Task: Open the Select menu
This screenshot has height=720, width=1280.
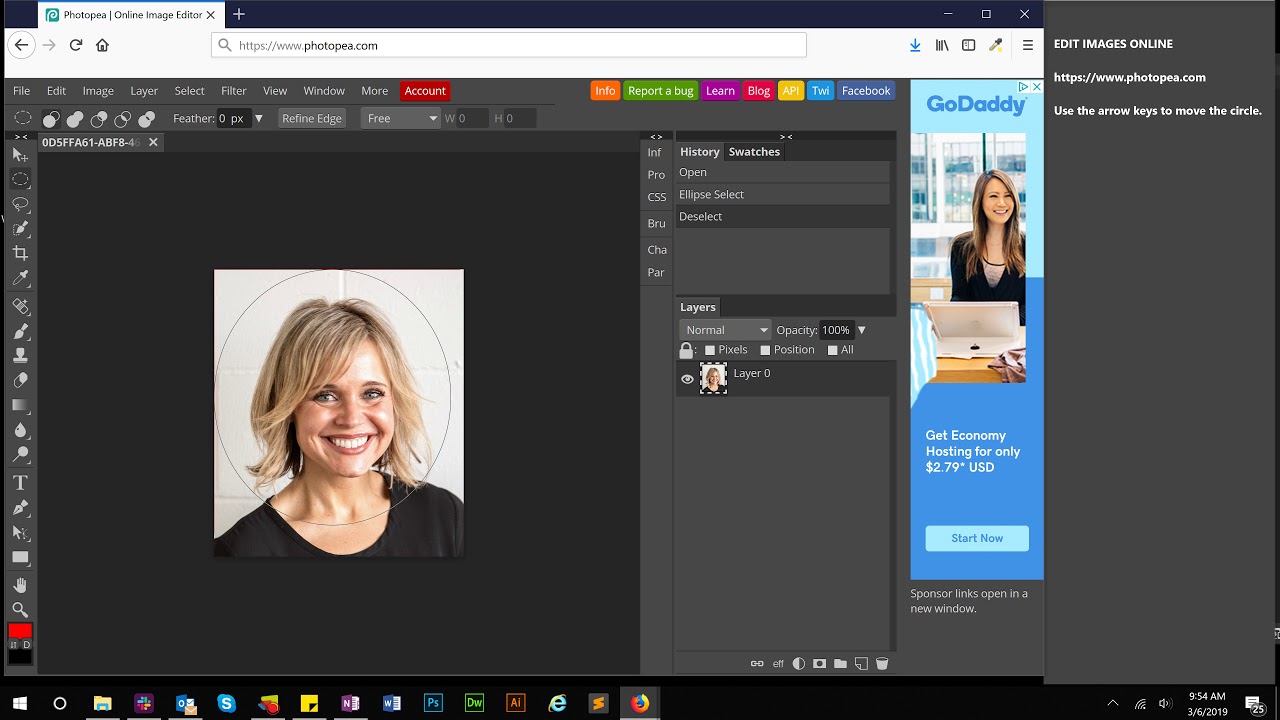Action: point(189,91)
